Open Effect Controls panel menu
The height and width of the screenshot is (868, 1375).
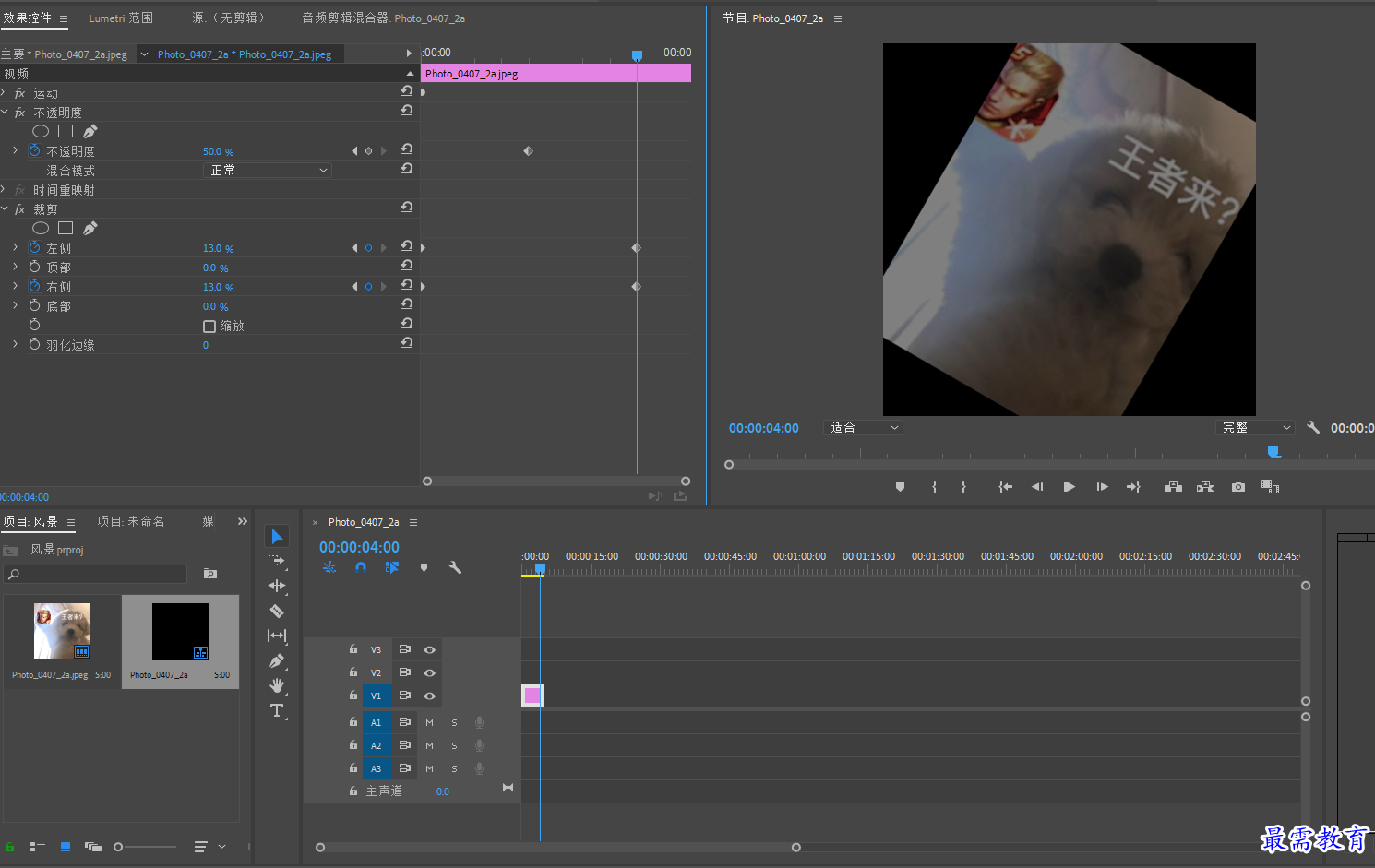tap(64, 18)
